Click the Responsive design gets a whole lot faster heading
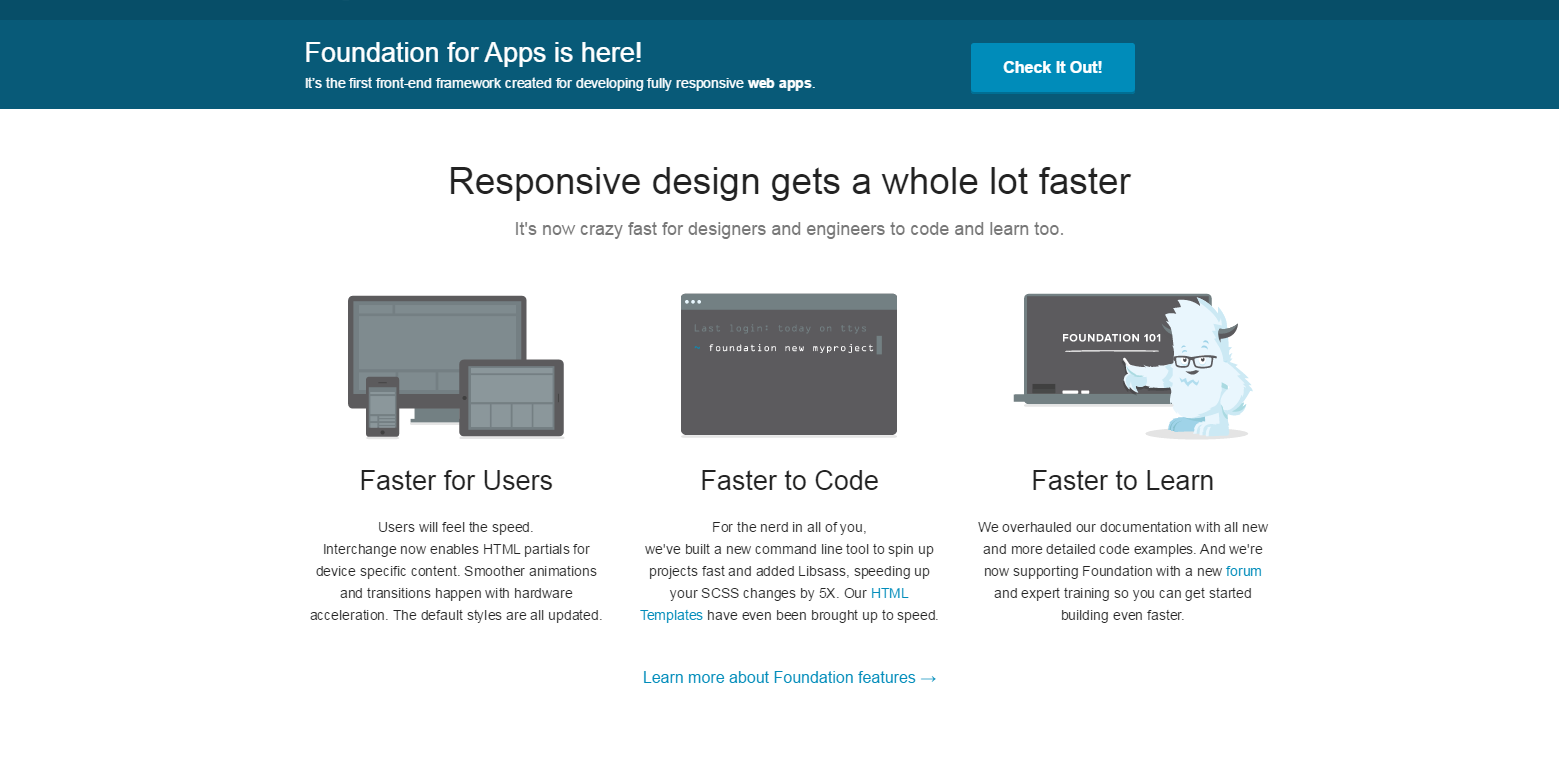This screenshot has width=1559, height=760. click(x=790, y=182)
